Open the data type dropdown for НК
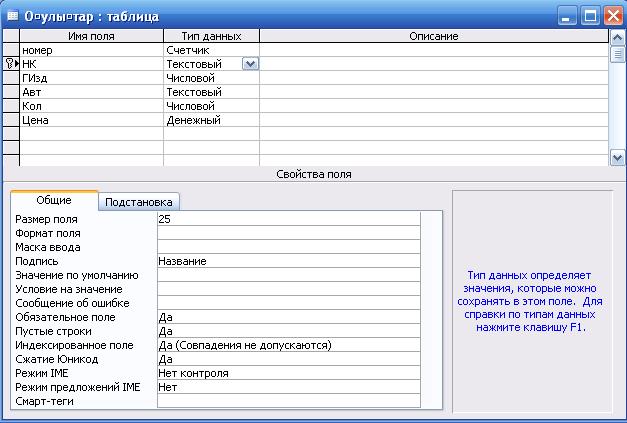This screenshot has height=423, width=627. point(250,63)
